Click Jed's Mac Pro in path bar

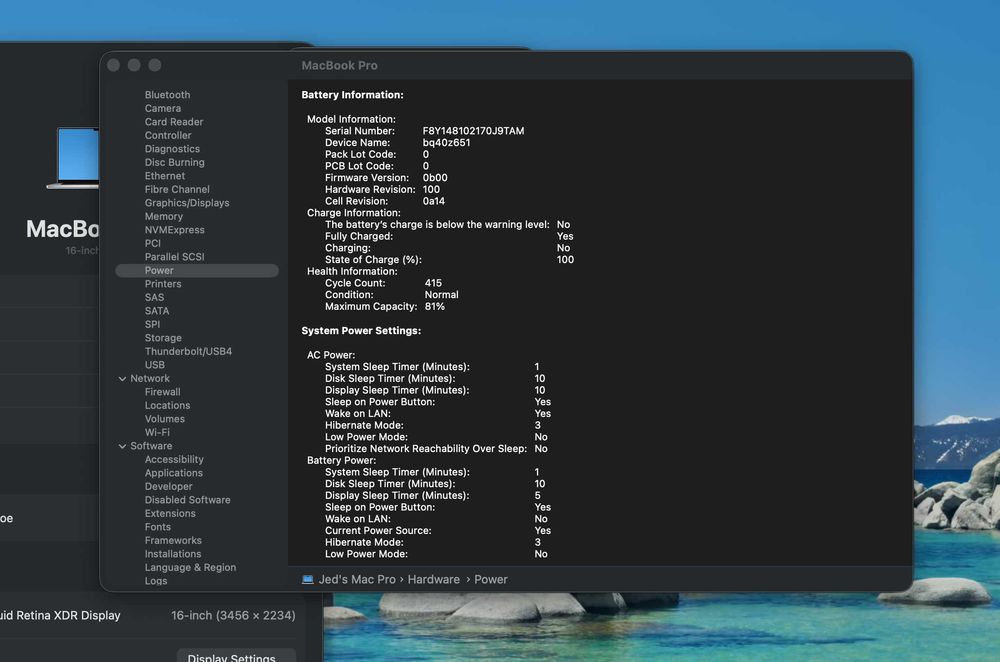click(x=357, y=580)
